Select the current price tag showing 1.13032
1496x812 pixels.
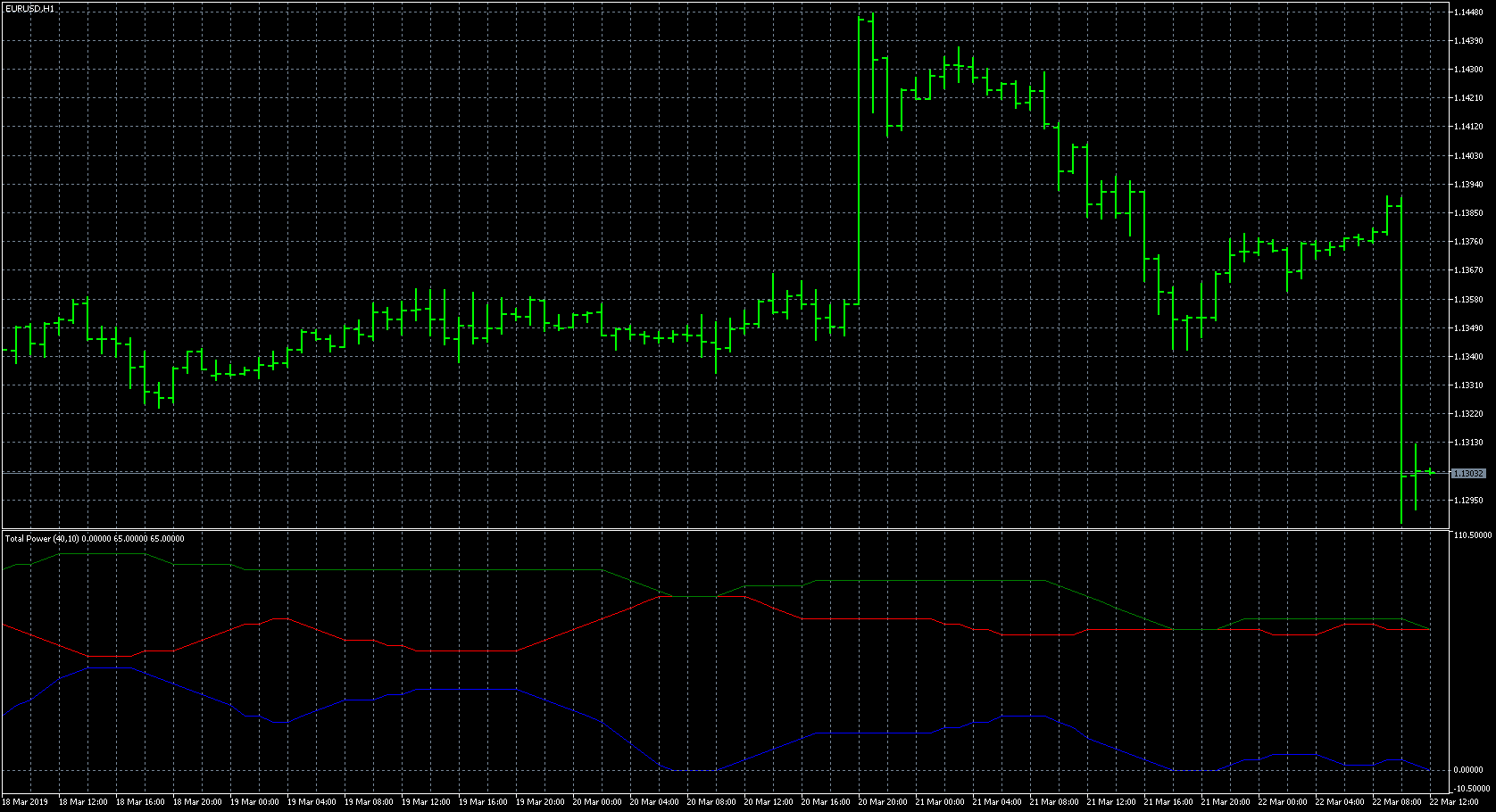[x=1470, y=474]
